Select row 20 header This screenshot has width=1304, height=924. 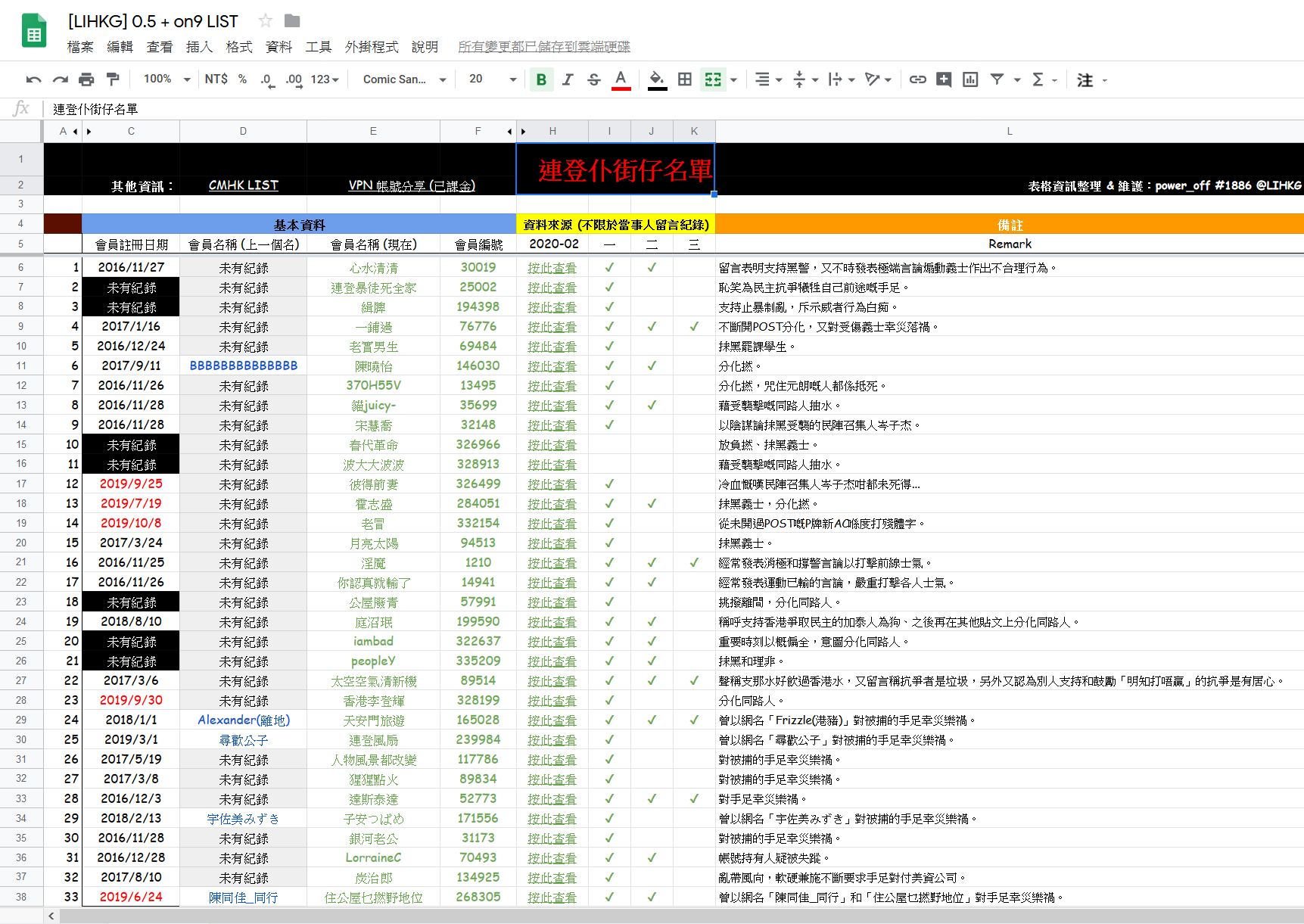click(x=21, y=543)
